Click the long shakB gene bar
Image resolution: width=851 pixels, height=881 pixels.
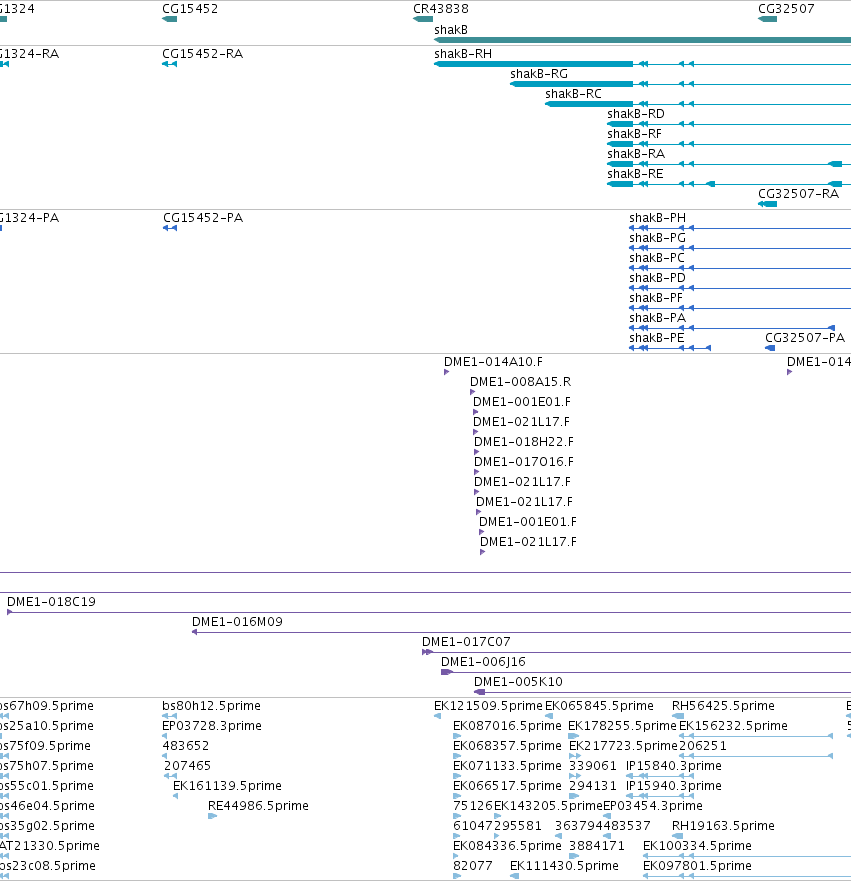coord(643,40)
